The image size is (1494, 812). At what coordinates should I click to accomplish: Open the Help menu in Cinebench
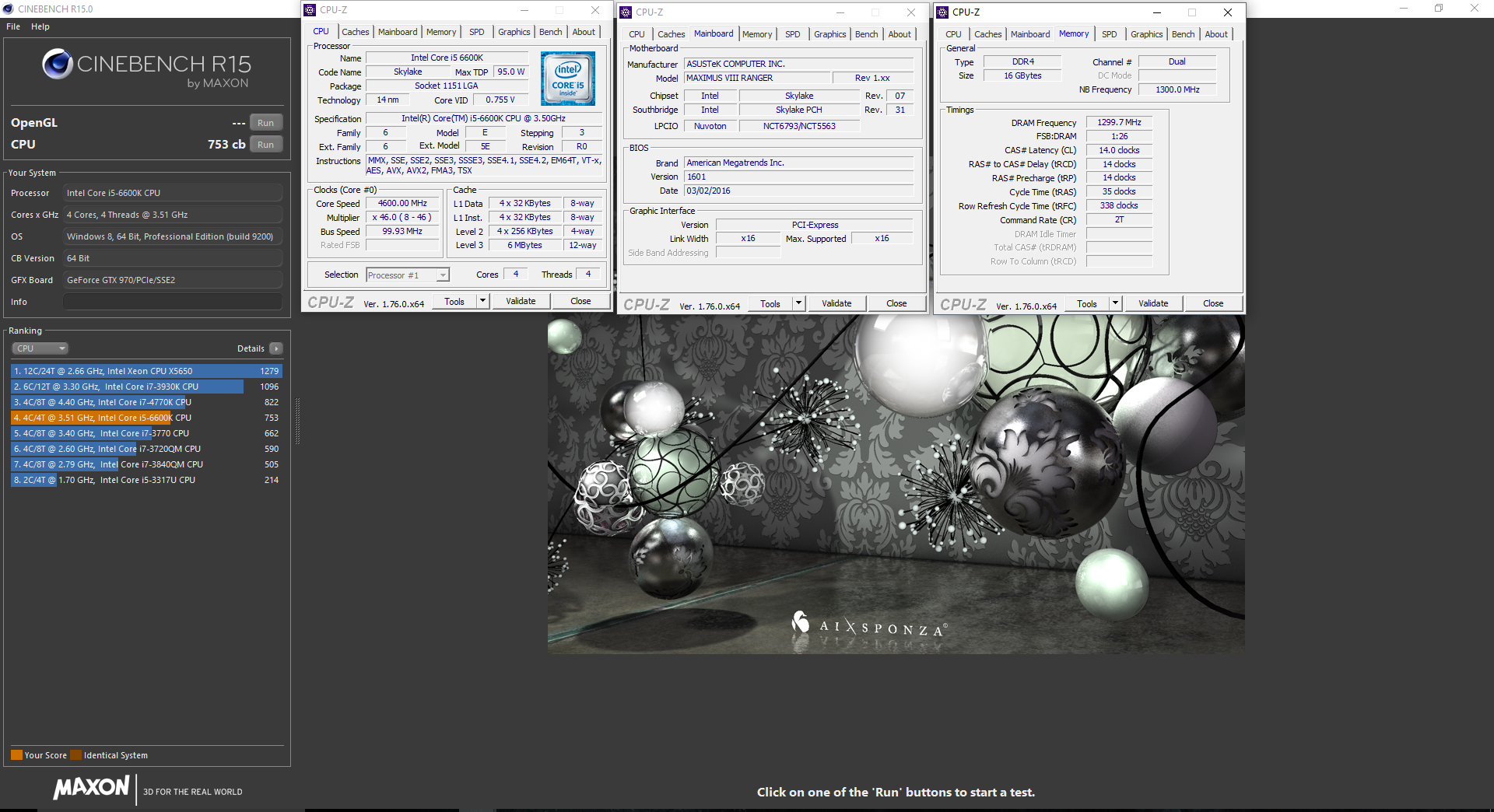click(x=40, y=26)
